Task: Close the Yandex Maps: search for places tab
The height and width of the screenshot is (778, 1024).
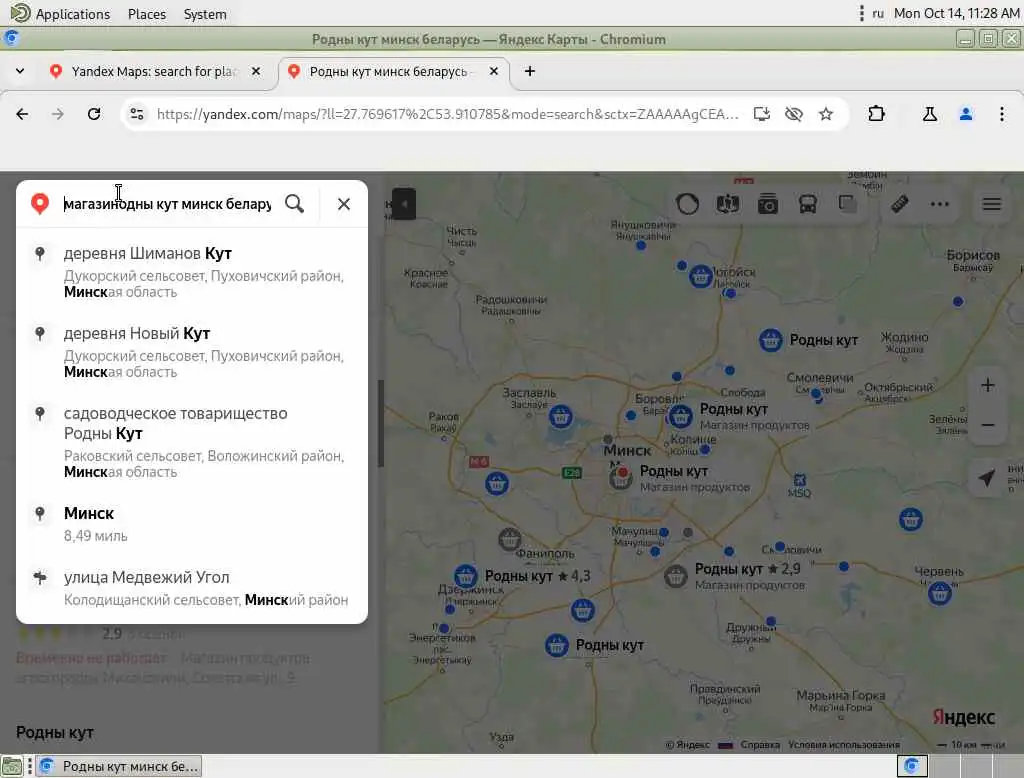Action: (x=256, y=71)
